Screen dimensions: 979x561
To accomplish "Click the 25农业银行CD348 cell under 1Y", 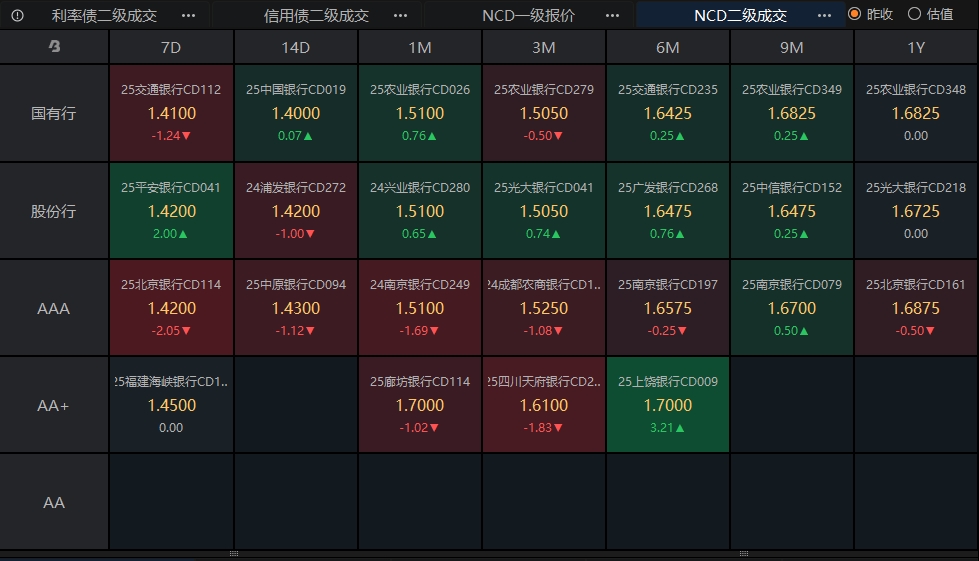I will 915,113.
